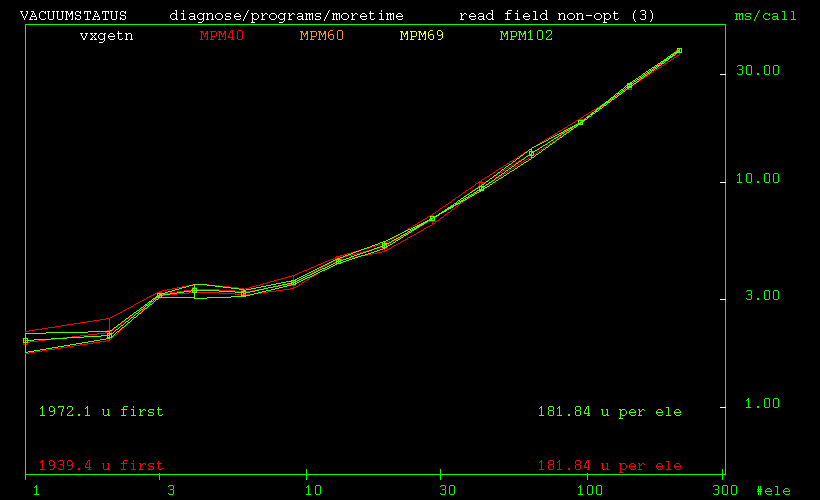Click the 'read field non-opt (3)' label
Screen dimensions: 820x500
(x=556, y=16)
